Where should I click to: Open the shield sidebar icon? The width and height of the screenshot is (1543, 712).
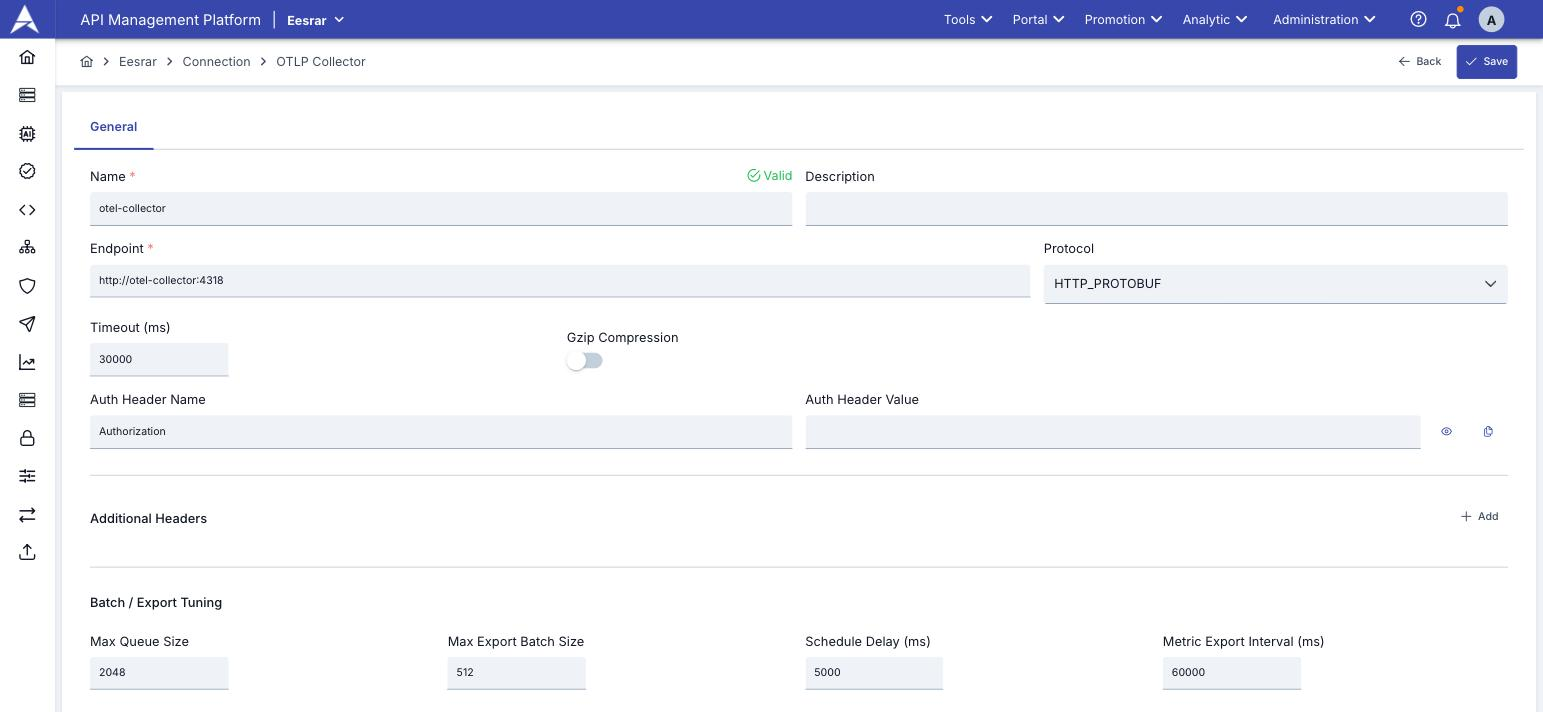click(27, 286)
